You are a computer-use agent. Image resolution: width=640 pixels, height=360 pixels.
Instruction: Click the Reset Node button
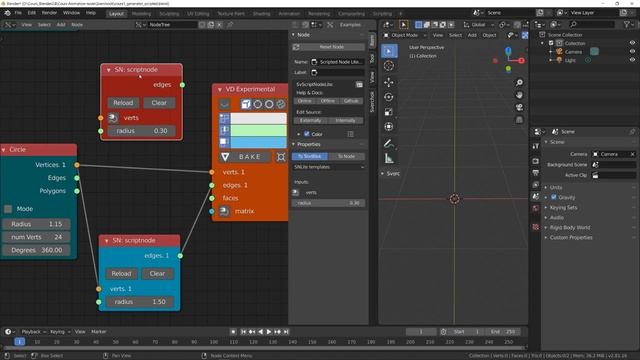pos(329,47)
